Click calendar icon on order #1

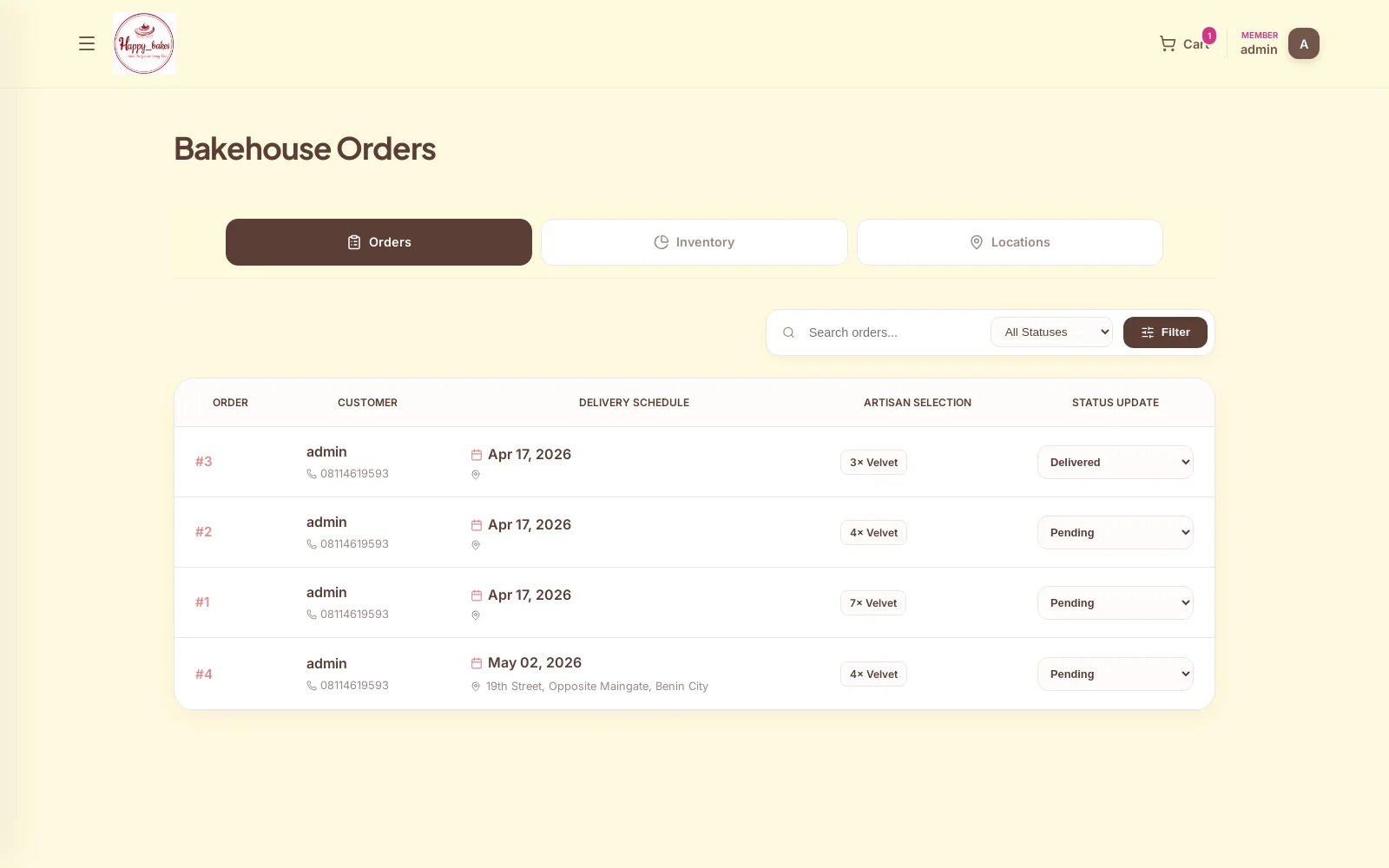click(477, 595)
